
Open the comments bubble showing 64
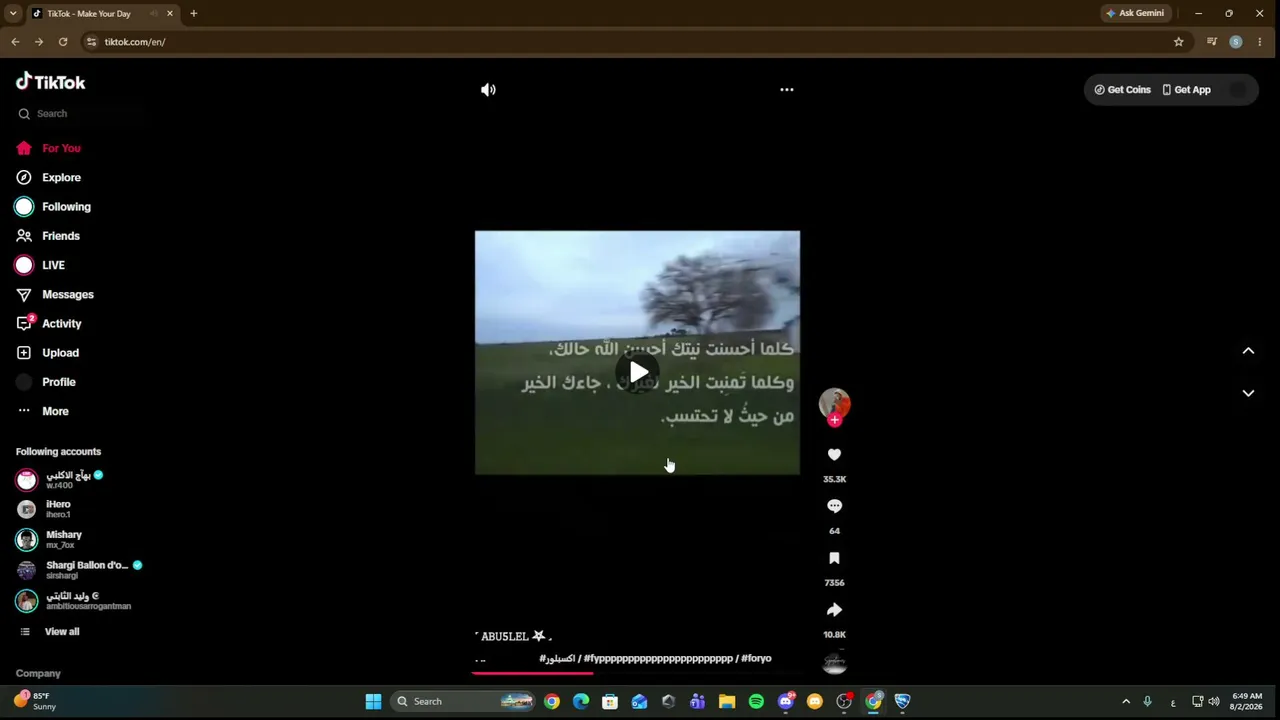coord(834,507)
